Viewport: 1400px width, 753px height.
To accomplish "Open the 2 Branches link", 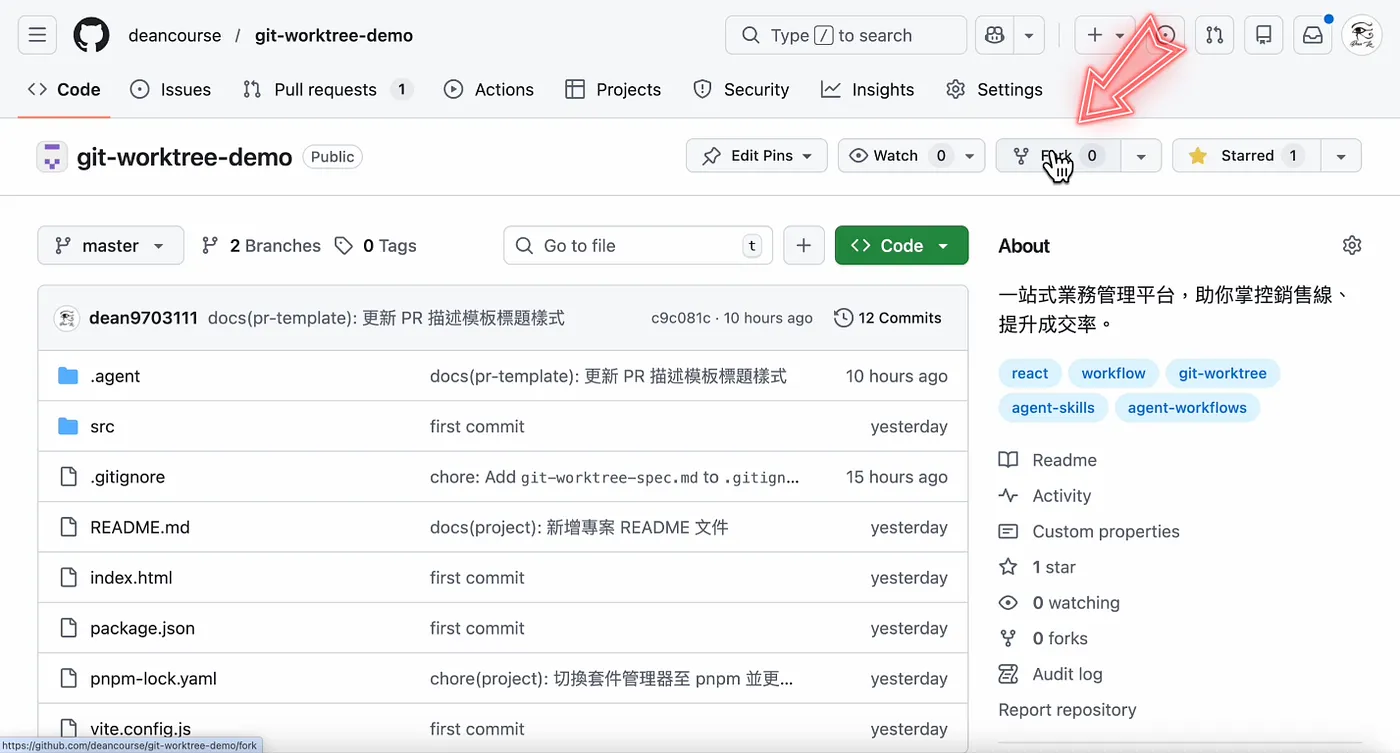I will click(x=261, y=245).
